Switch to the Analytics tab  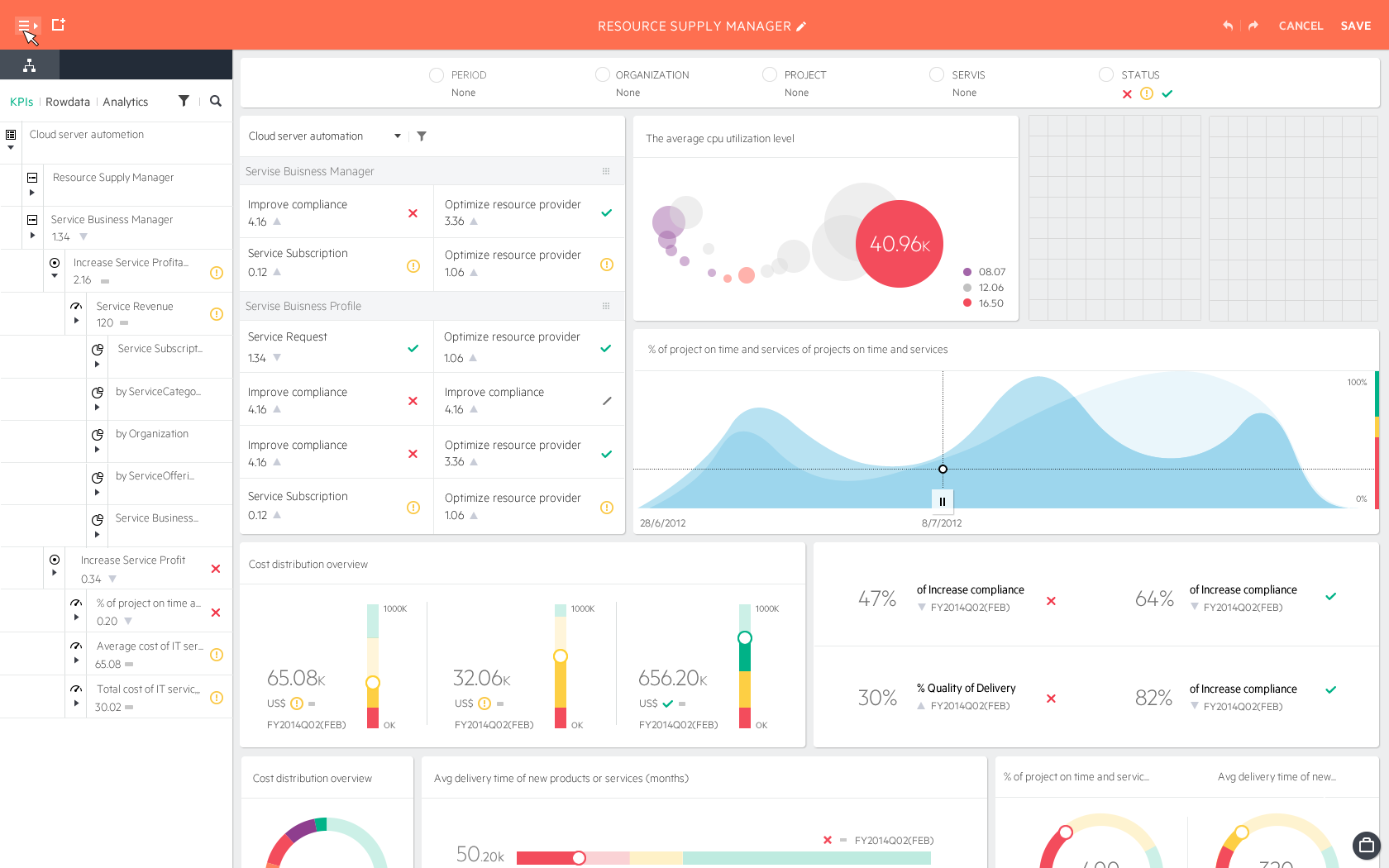(126, 102)
